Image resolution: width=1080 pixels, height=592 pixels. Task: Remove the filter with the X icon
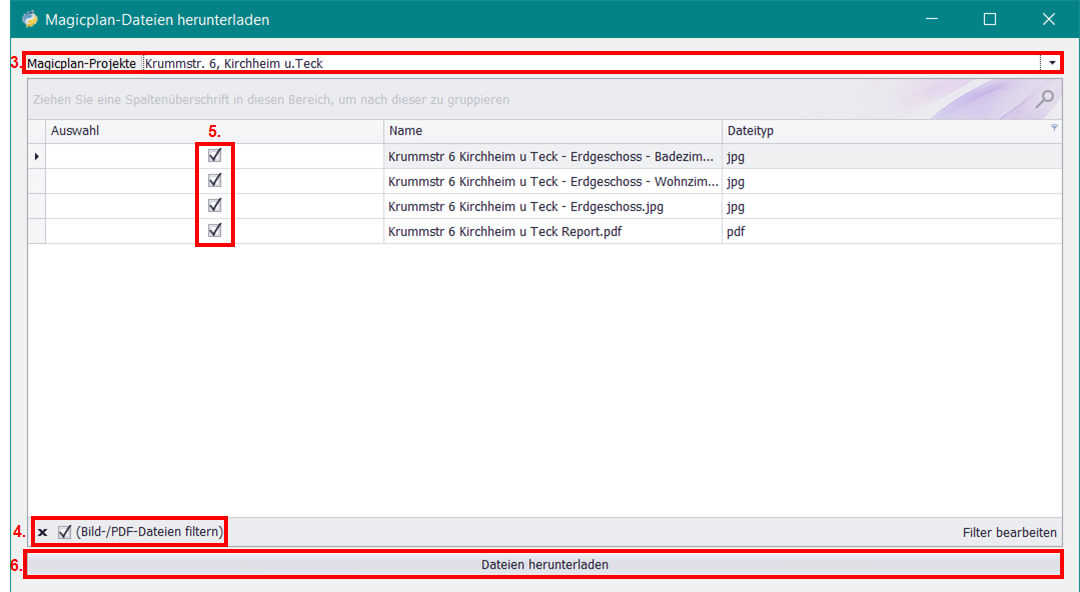43,533
